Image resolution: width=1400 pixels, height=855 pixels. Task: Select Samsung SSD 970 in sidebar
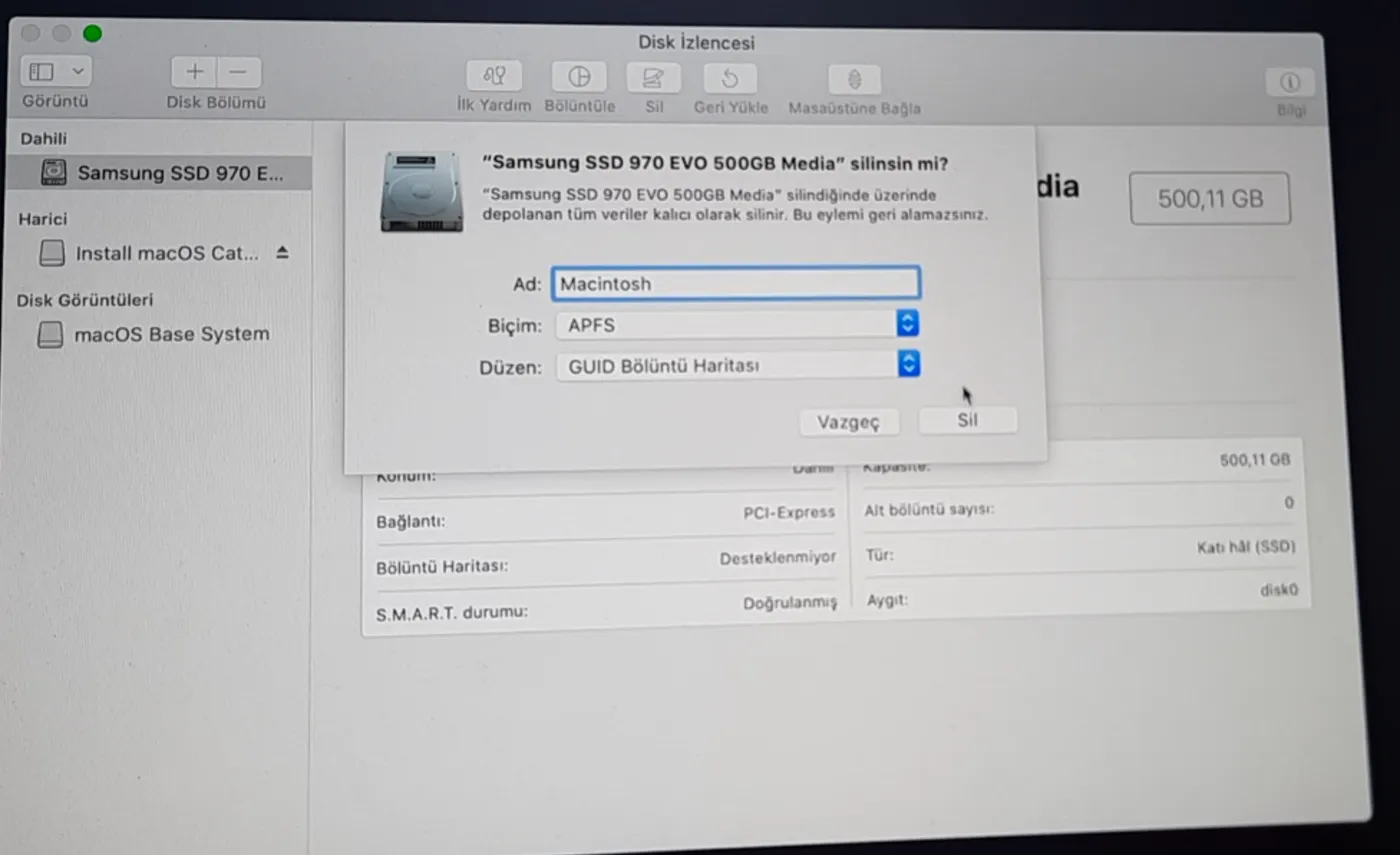point(162,173)
